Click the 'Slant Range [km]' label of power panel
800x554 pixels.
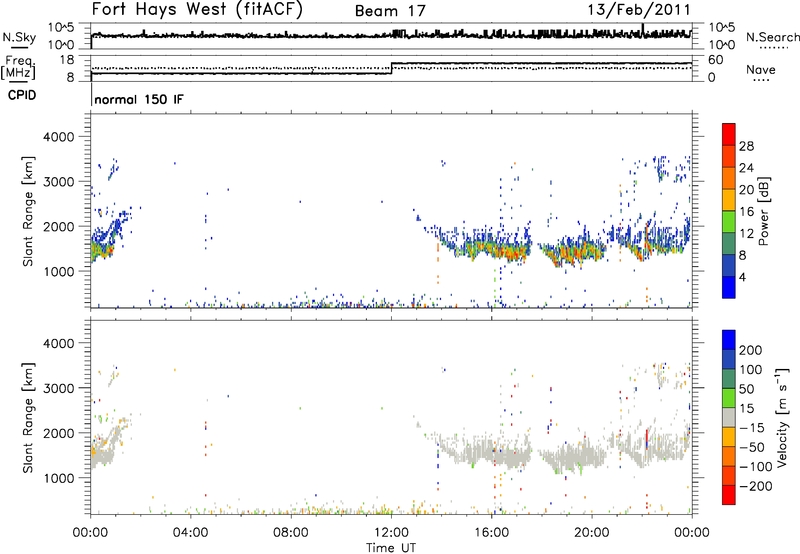[28, 211]
